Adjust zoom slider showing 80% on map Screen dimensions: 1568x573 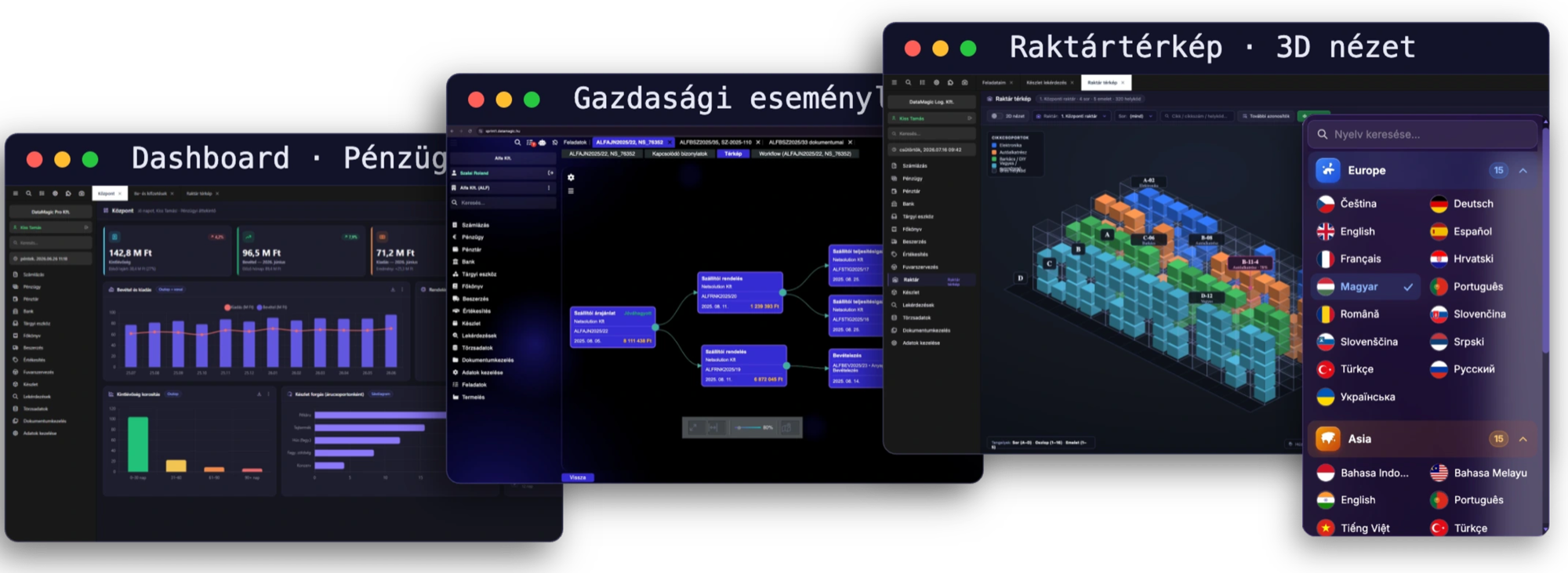748,428
